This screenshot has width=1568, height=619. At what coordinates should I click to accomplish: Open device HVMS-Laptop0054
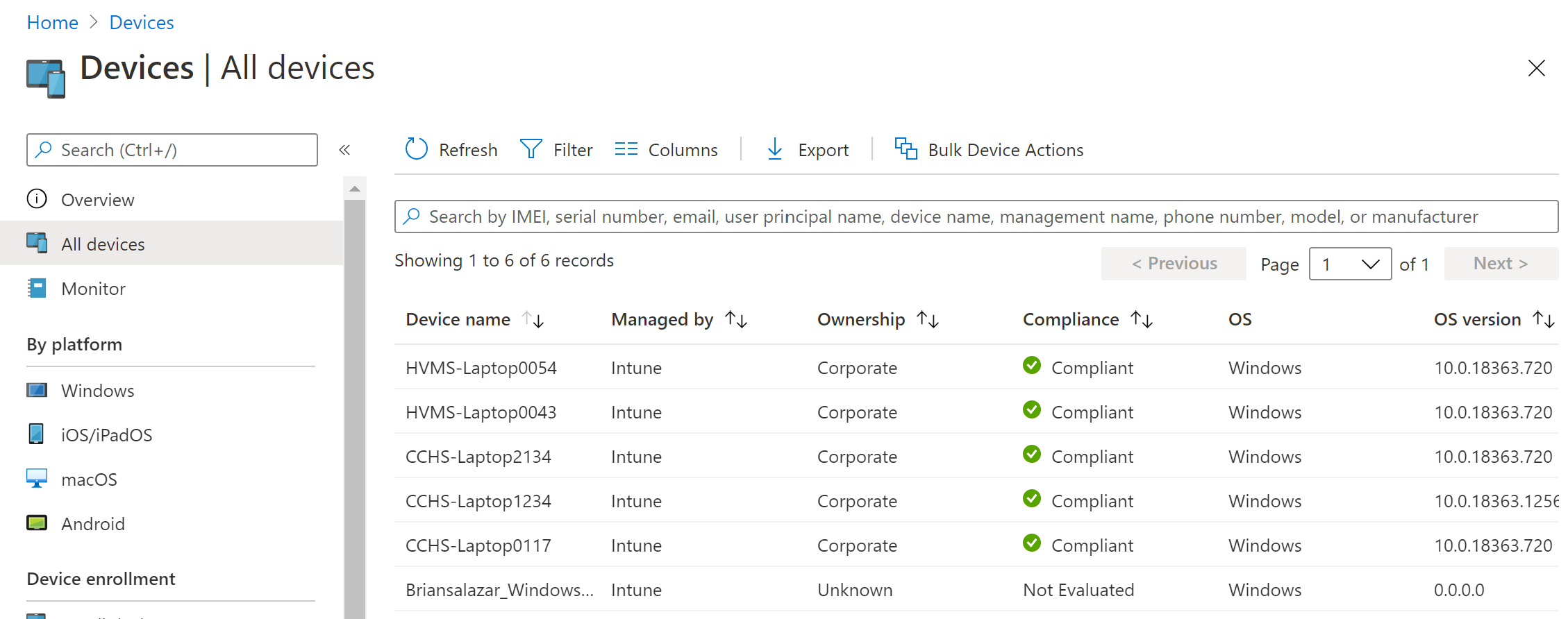pyautogui.click(x=481, y=368)
